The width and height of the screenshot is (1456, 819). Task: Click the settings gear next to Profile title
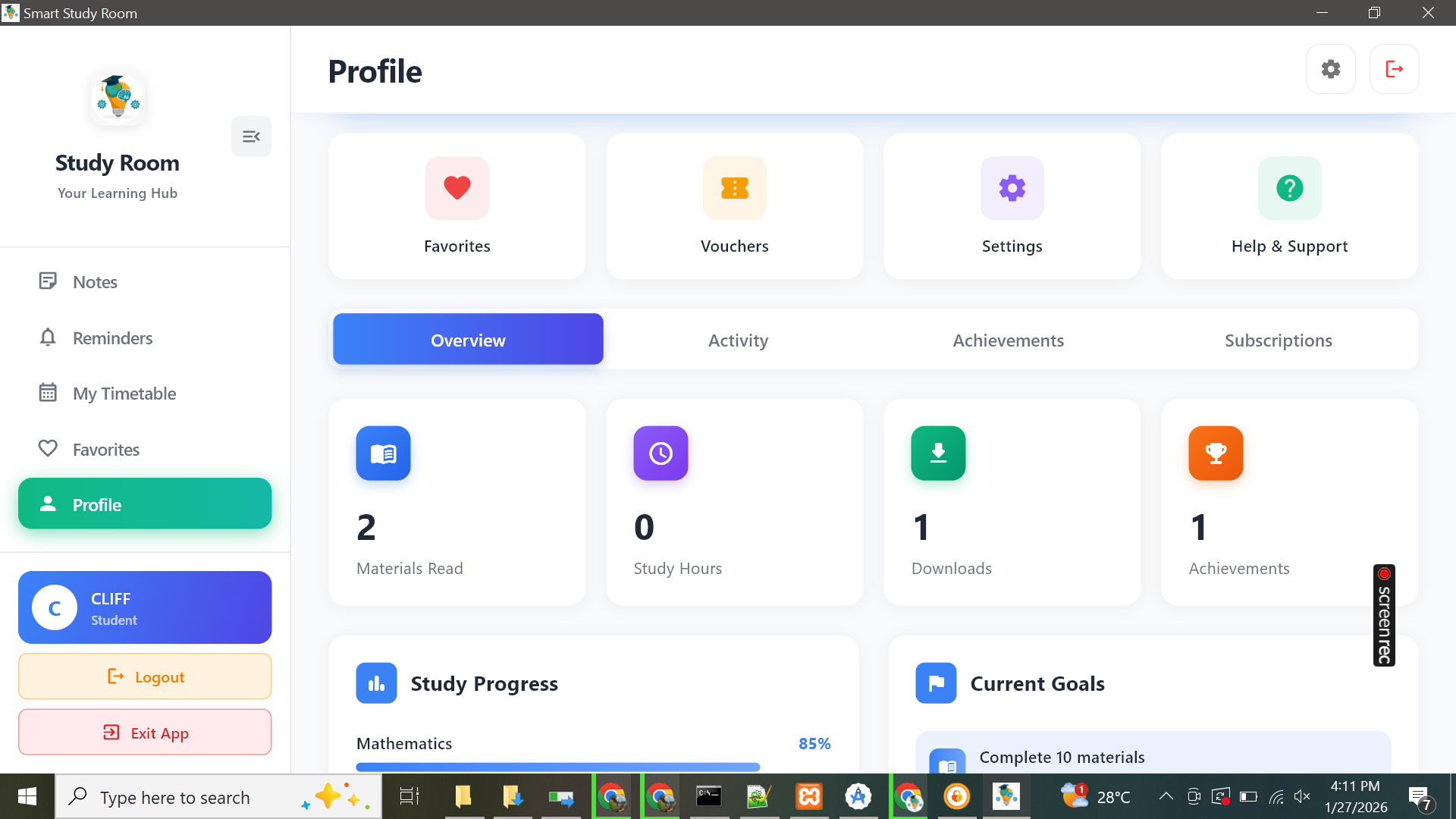(1331, 68)
